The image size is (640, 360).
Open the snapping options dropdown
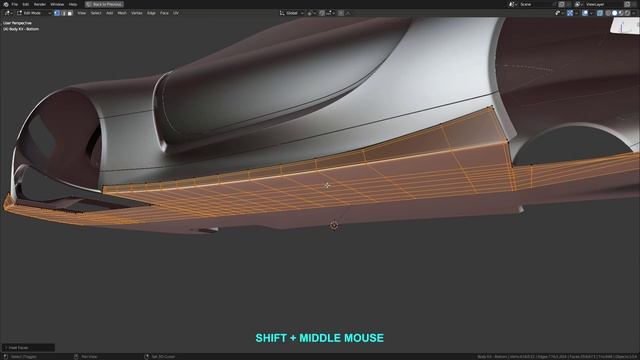[x=330, y=13]
